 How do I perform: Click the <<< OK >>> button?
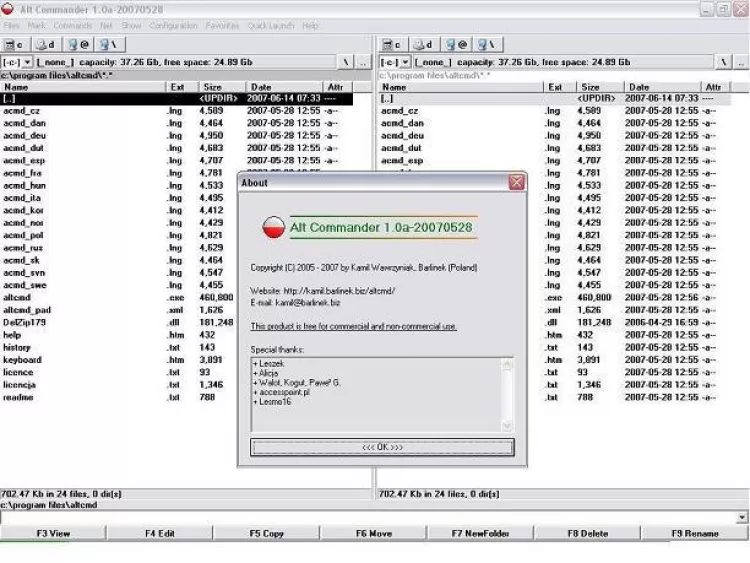click(x=382, y=447)
